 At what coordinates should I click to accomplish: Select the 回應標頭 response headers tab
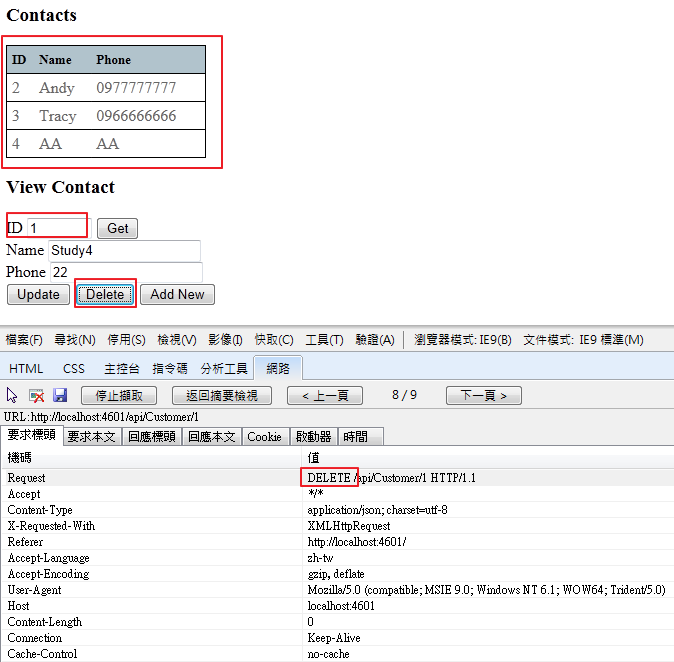pos(152,437)
